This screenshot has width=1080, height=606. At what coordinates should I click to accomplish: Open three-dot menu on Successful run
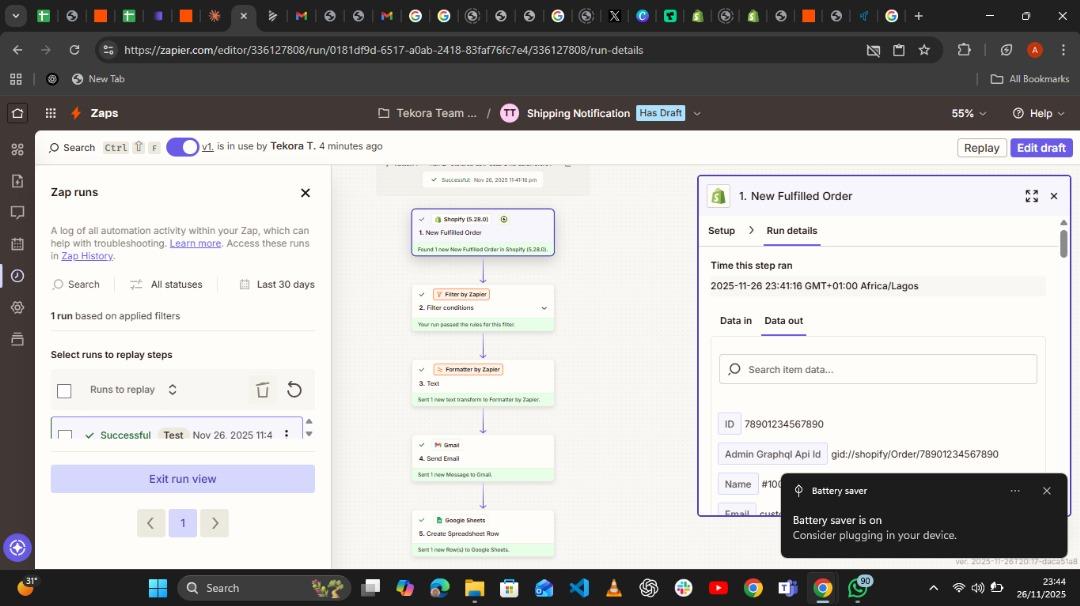point(287,434)
